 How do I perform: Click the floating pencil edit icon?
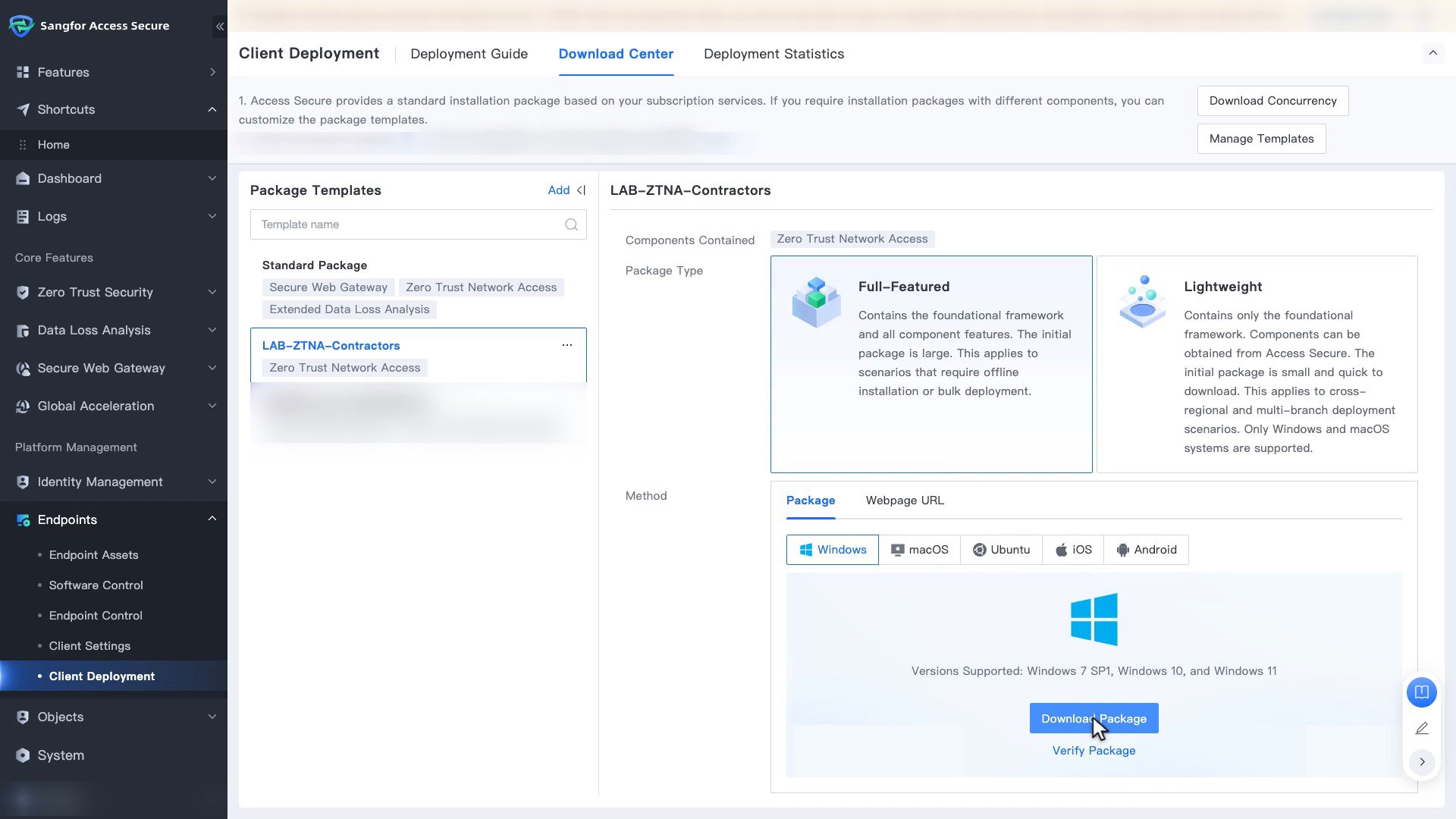[x=1422, y=728]
